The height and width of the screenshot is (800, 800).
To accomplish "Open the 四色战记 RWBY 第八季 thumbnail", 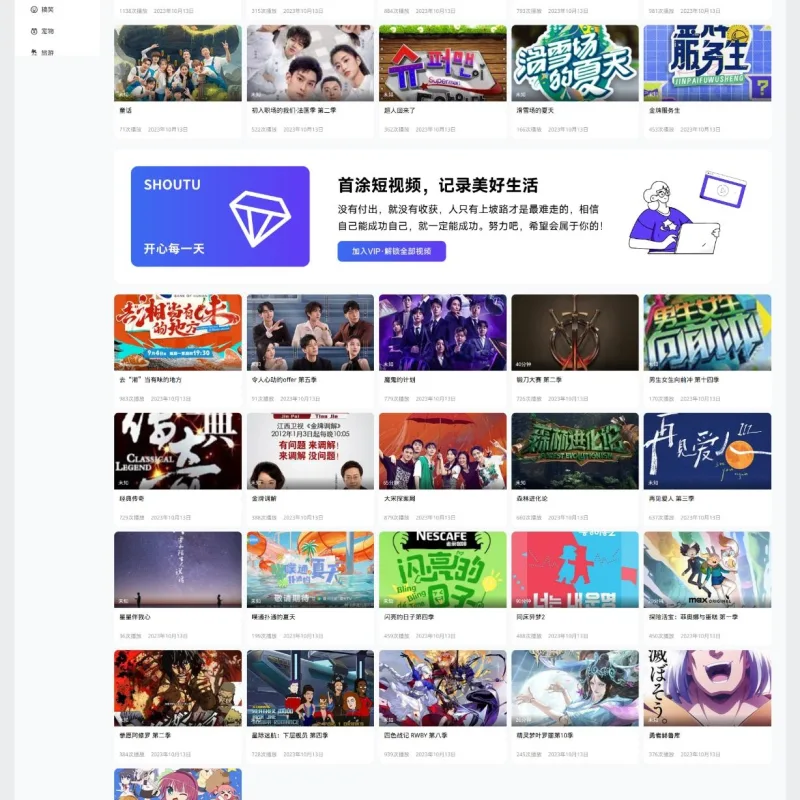I will tap(442, 688).
